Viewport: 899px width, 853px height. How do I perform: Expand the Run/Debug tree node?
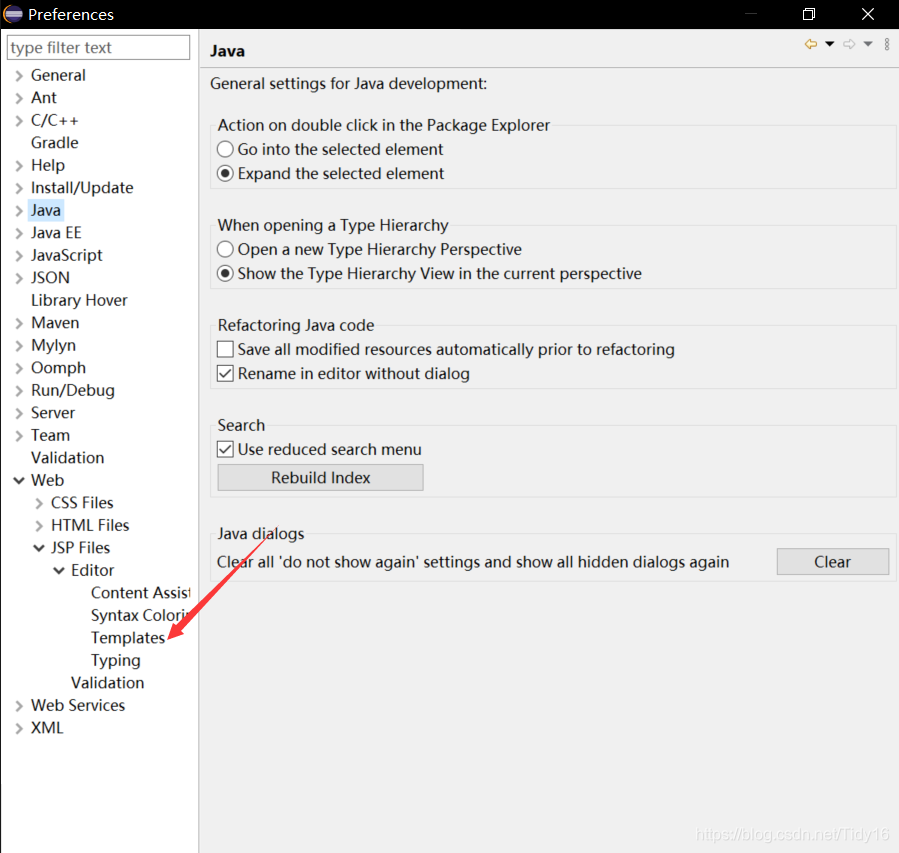[19, 390]
